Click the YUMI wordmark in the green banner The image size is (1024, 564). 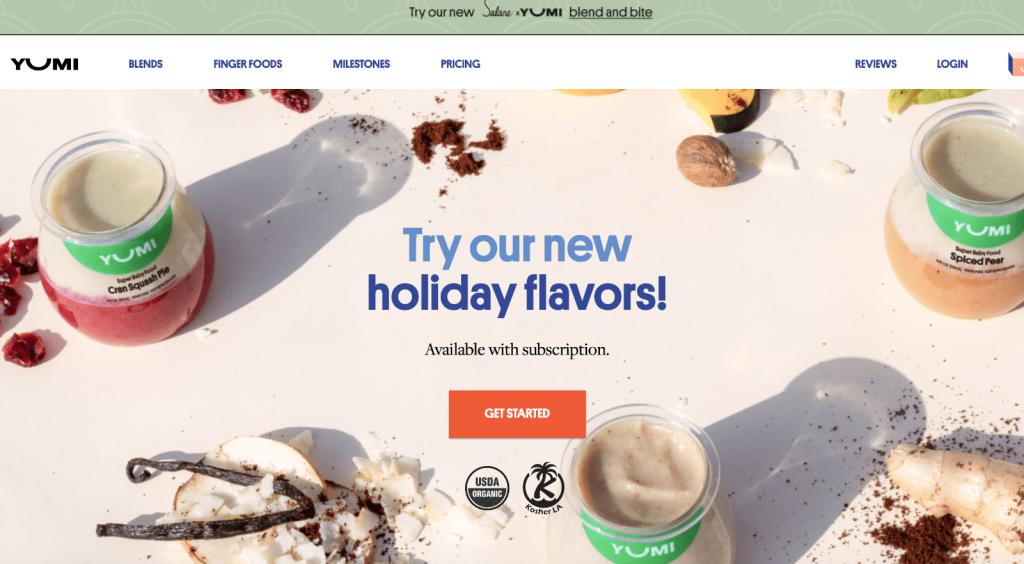click(x=541, y=12)
